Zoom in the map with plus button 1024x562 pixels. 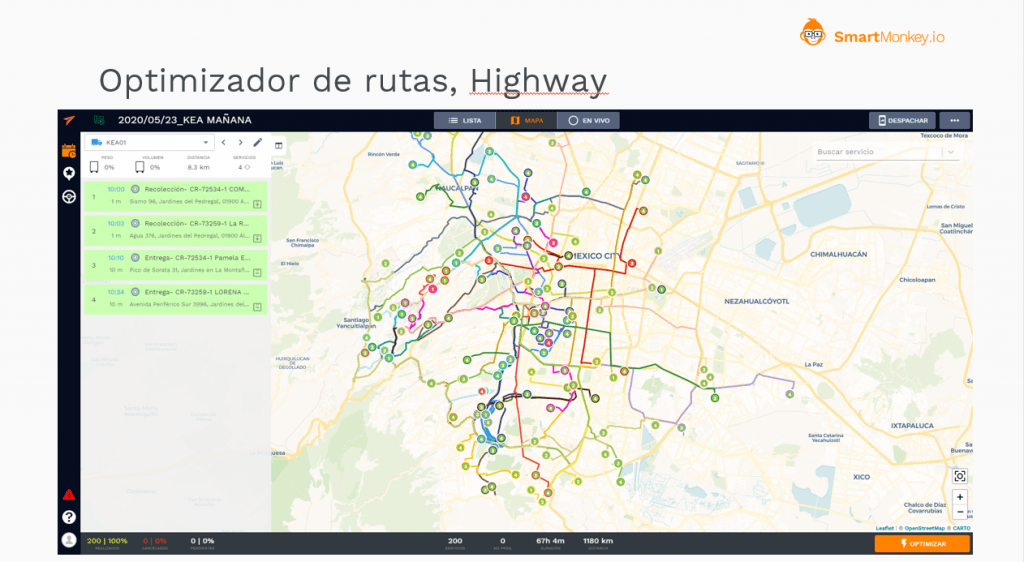click(x=959, y=497)
